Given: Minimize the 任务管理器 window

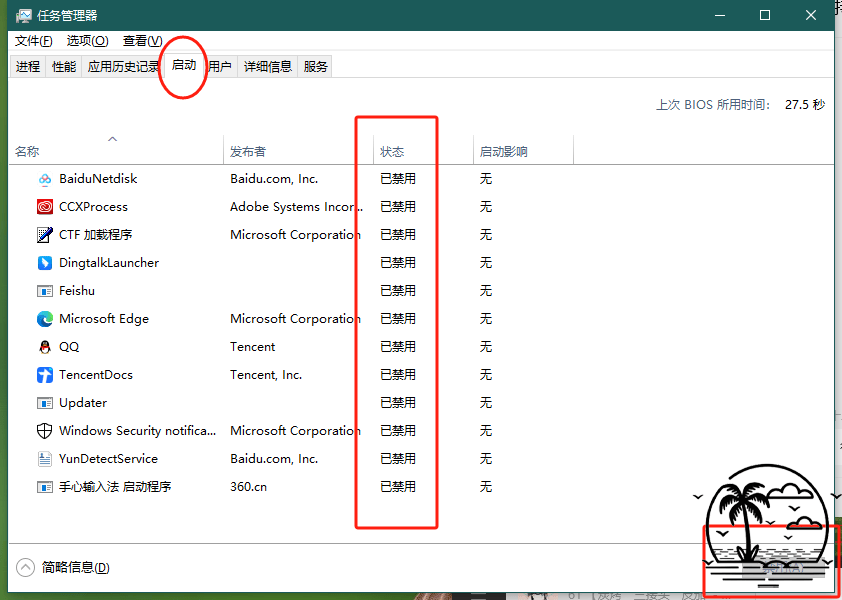Looking at the screenshot, I should (x=719, y=16).
